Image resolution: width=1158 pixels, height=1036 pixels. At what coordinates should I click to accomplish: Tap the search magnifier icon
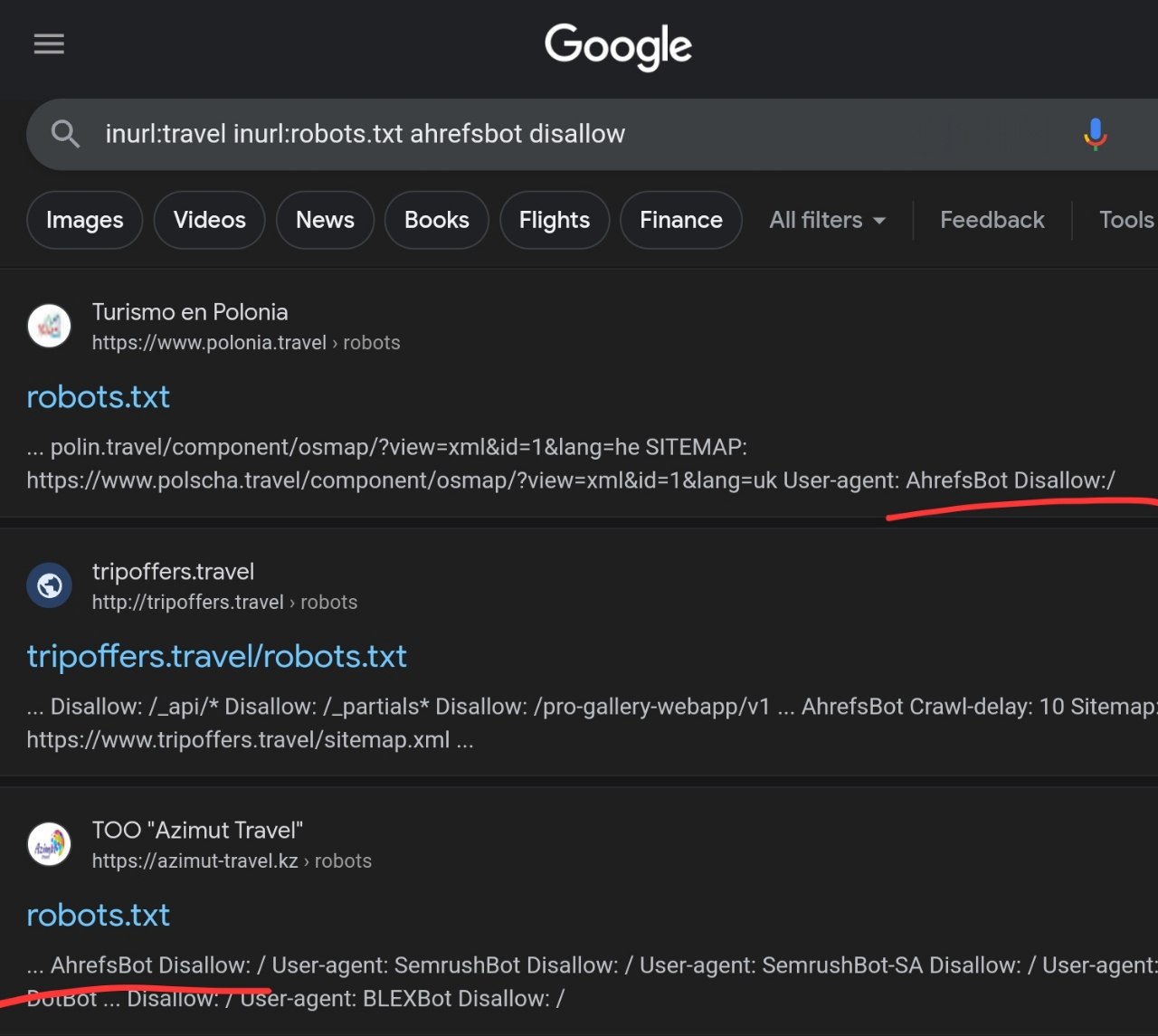point(65,134)
